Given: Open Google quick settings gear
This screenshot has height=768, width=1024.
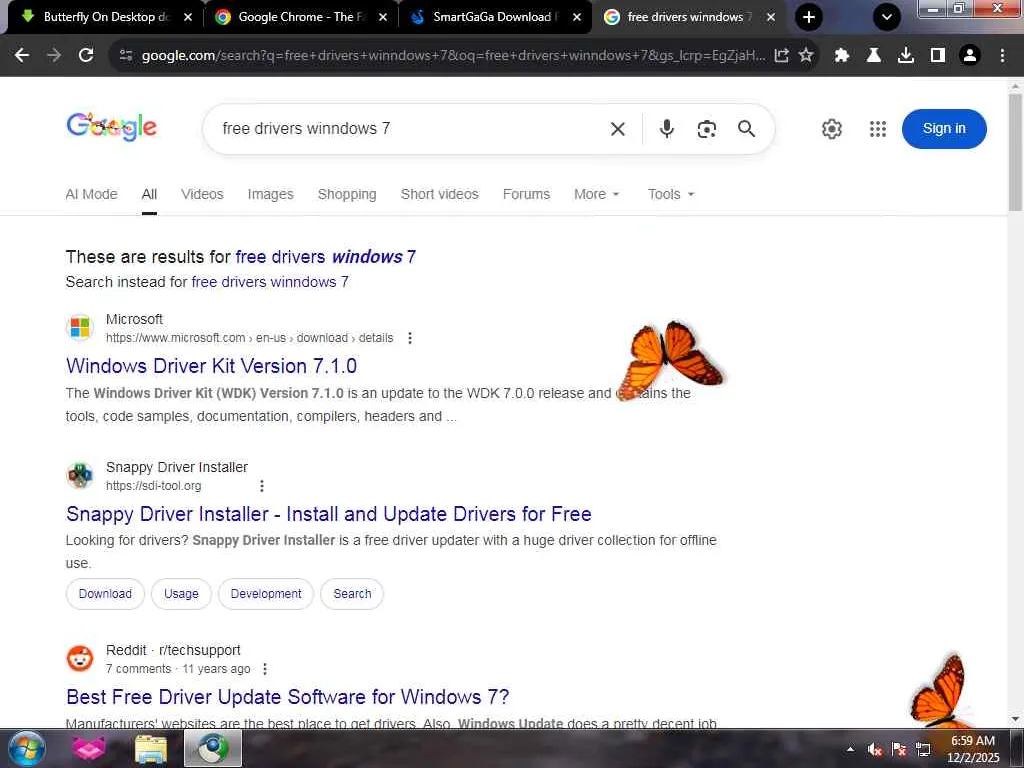Looking at the screenshot, I should point(831,129).
